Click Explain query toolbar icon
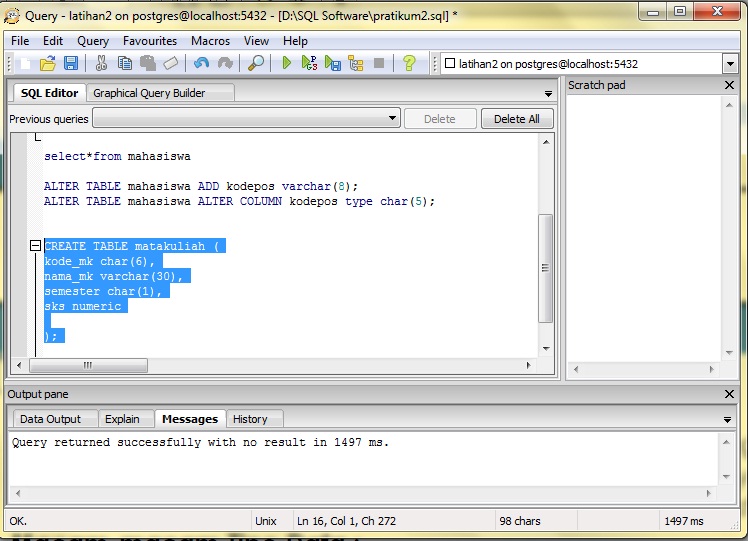Image resolution: width=748 pixels, height=541 pixels. click(356, 63)
